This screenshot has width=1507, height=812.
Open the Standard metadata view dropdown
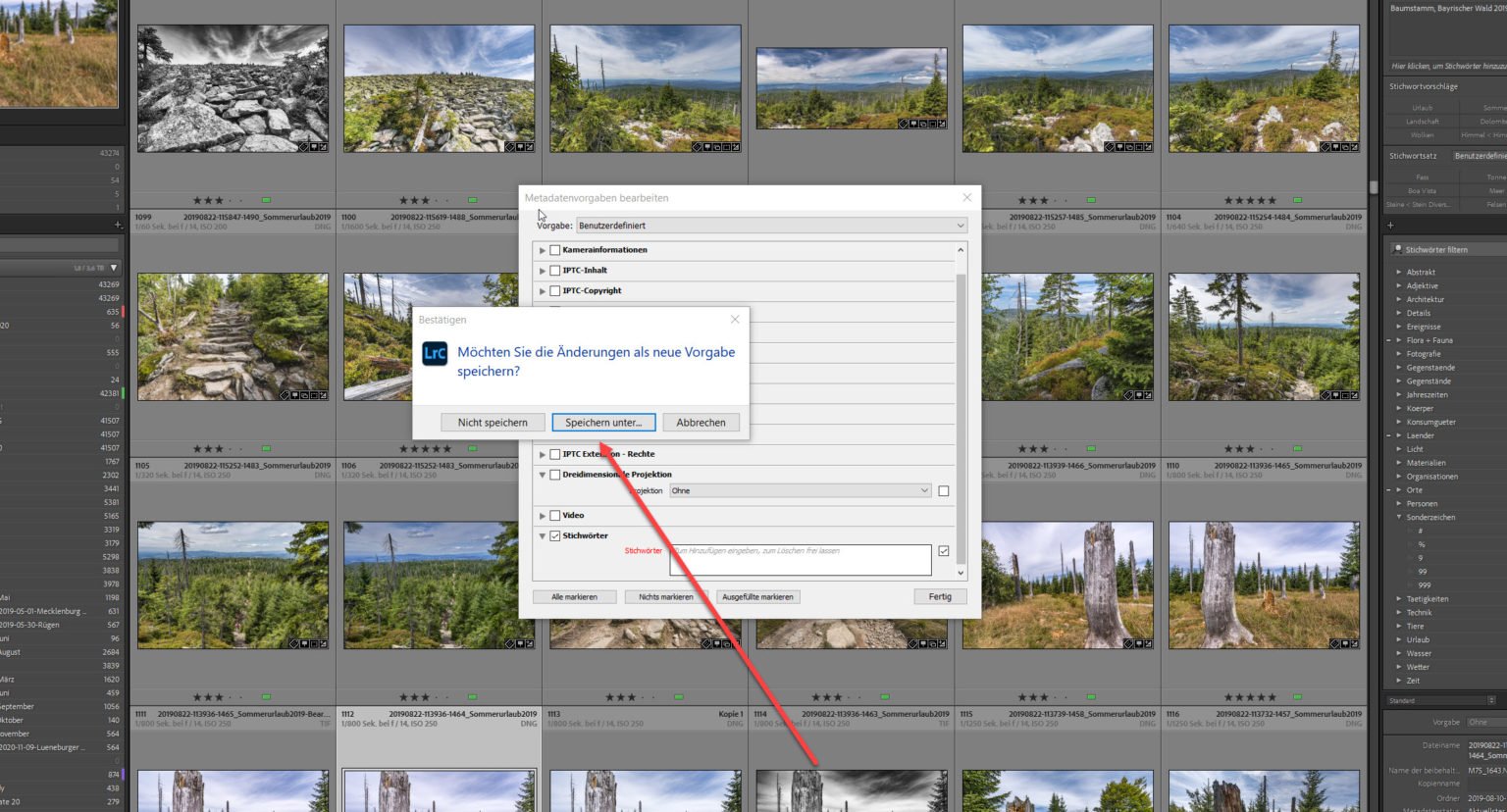1442,700
